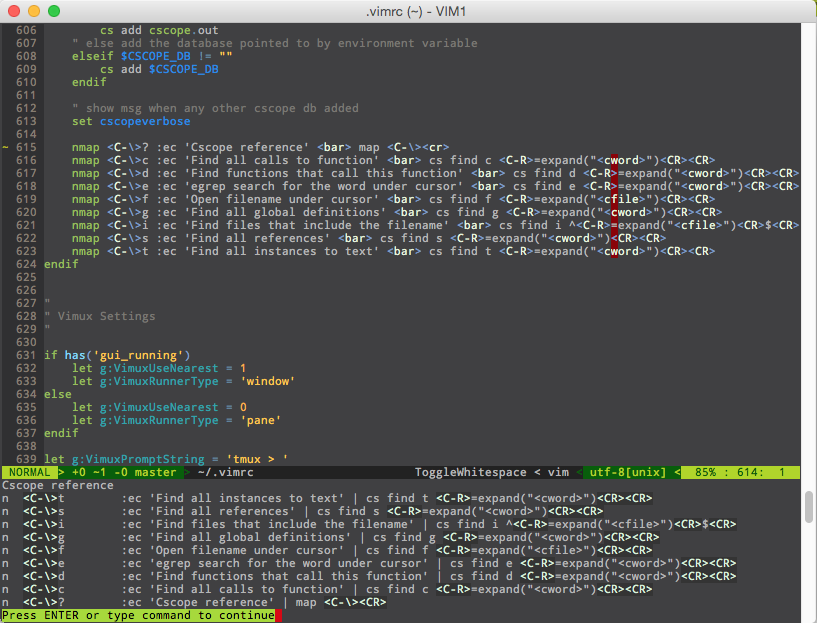Click the '<C-\>c' mapping row in message output
817x623 pixels.
327,590
